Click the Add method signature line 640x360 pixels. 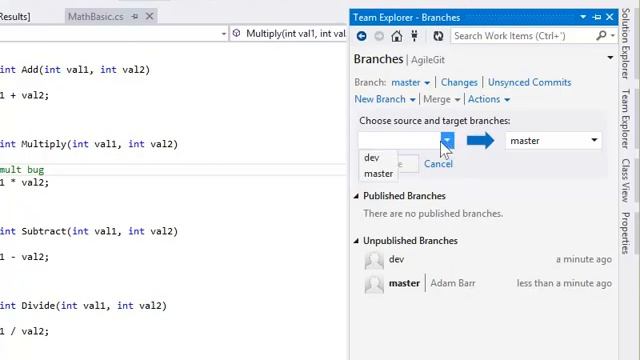point(75,70)
